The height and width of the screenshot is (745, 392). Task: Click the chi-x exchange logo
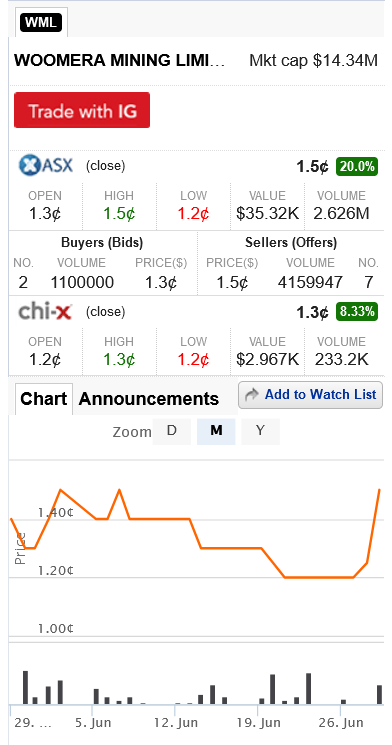click(x=45, y=311)
